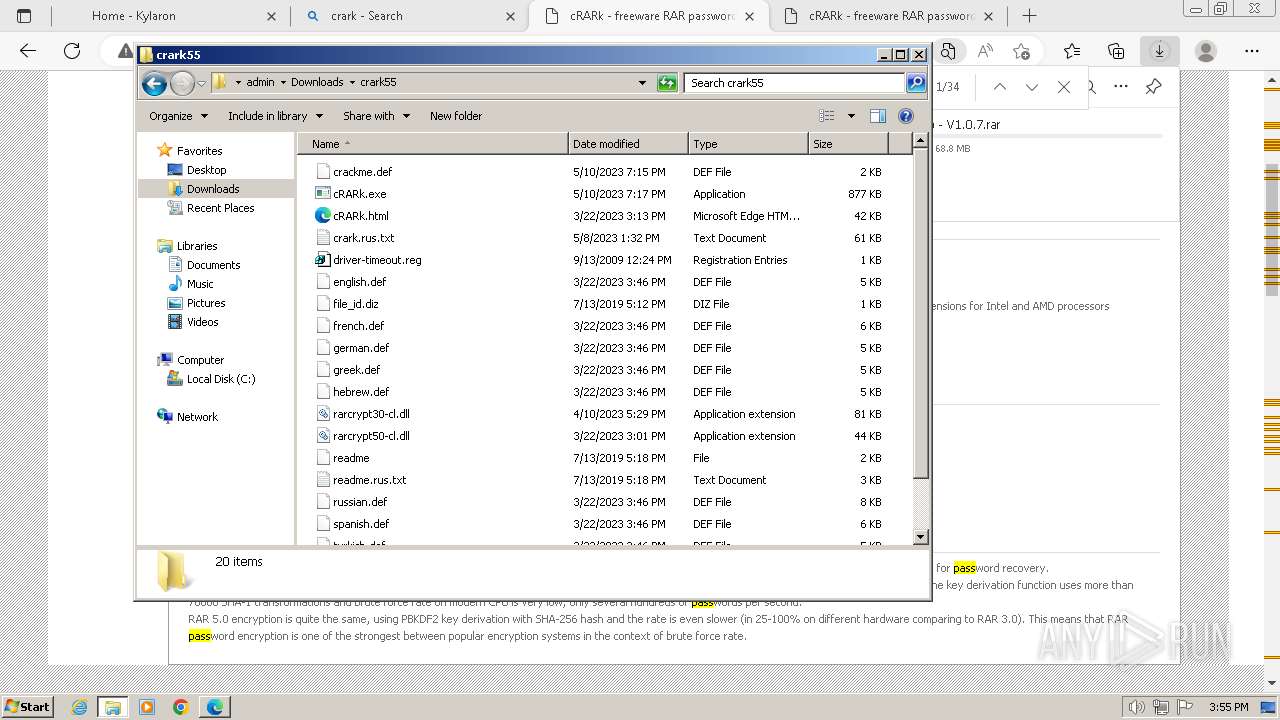Expand the views dropdown arrow

851,116
